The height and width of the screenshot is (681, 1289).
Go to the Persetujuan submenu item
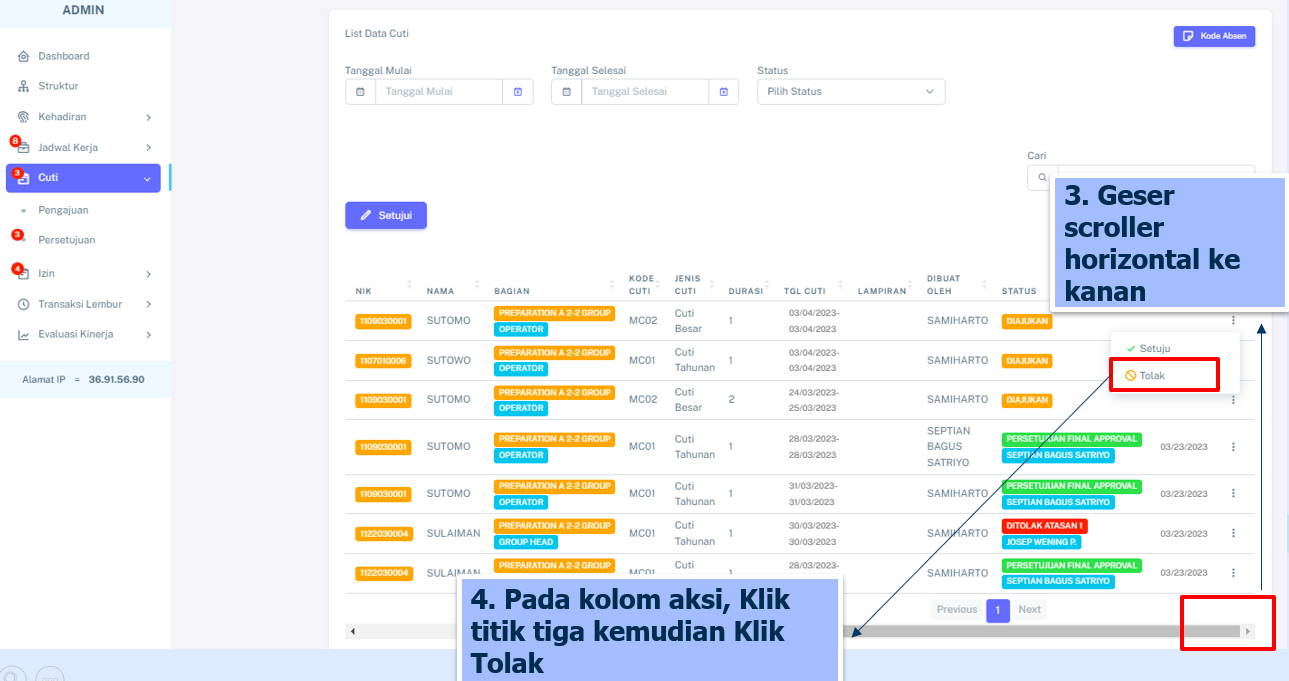point(66,240)
